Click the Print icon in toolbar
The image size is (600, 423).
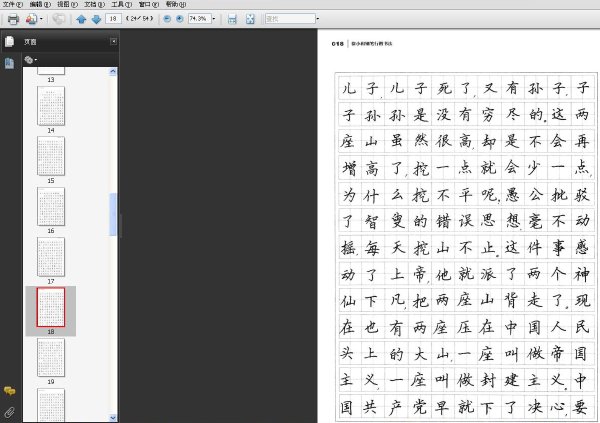tap(13, 19)
